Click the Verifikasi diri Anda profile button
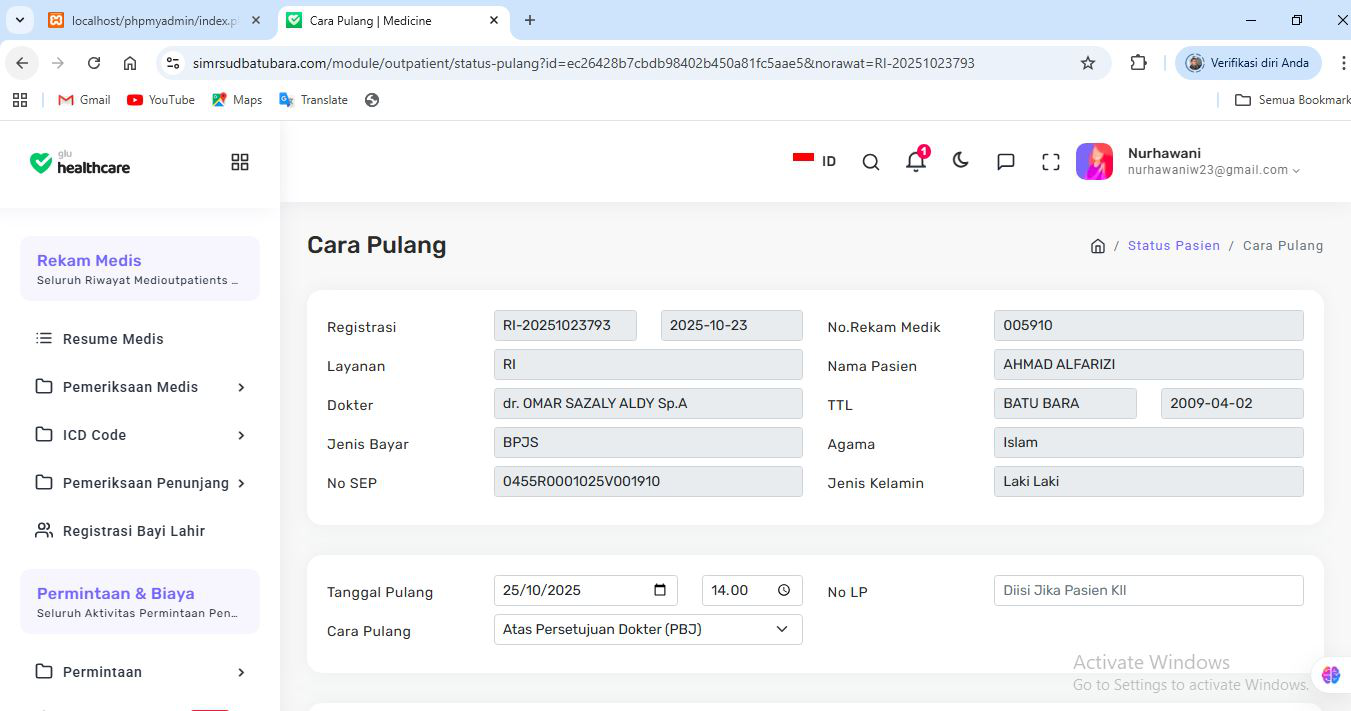The image size is (1351, 711). 1248,63
